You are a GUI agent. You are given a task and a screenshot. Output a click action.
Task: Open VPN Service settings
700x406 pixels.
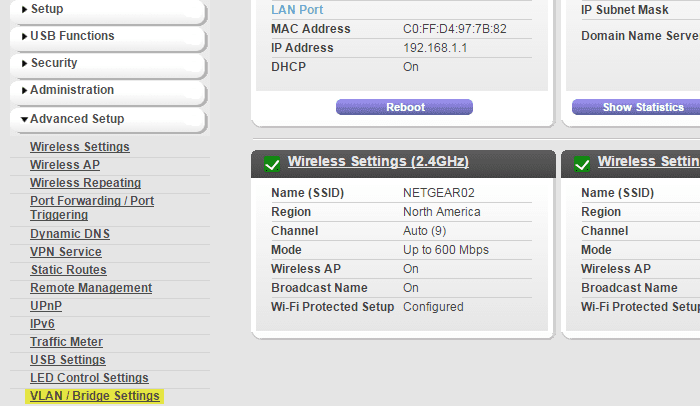(x=66, y=252)
